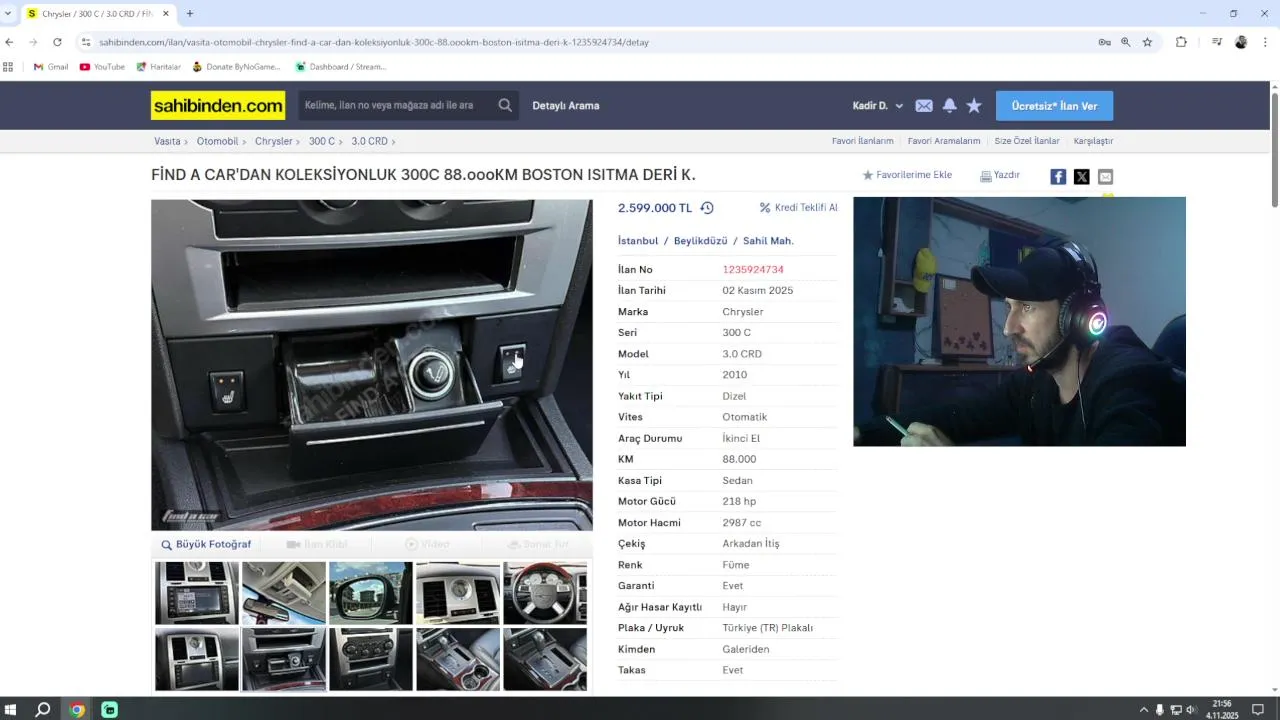This screenshot has height=720, width=1280.
Task: Open Dashboard / Stream bookmark
Action: tap(340, 67)
